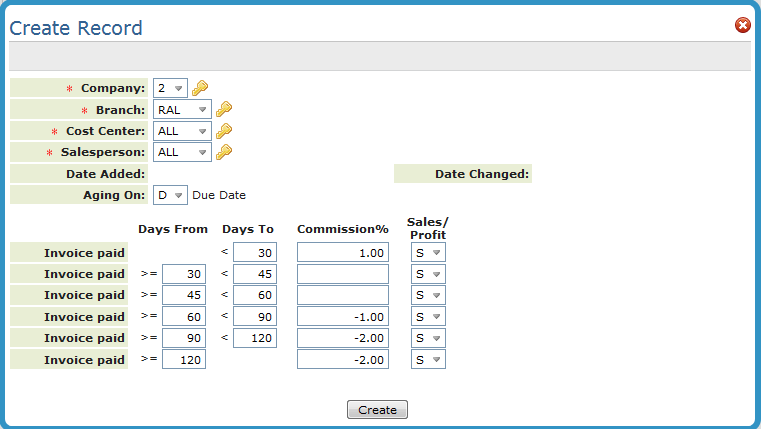The width and height of the screenshot is (761, 429).
Task: Expand the Salesperson dropdown showing ALL
Action: click(182, 152)
